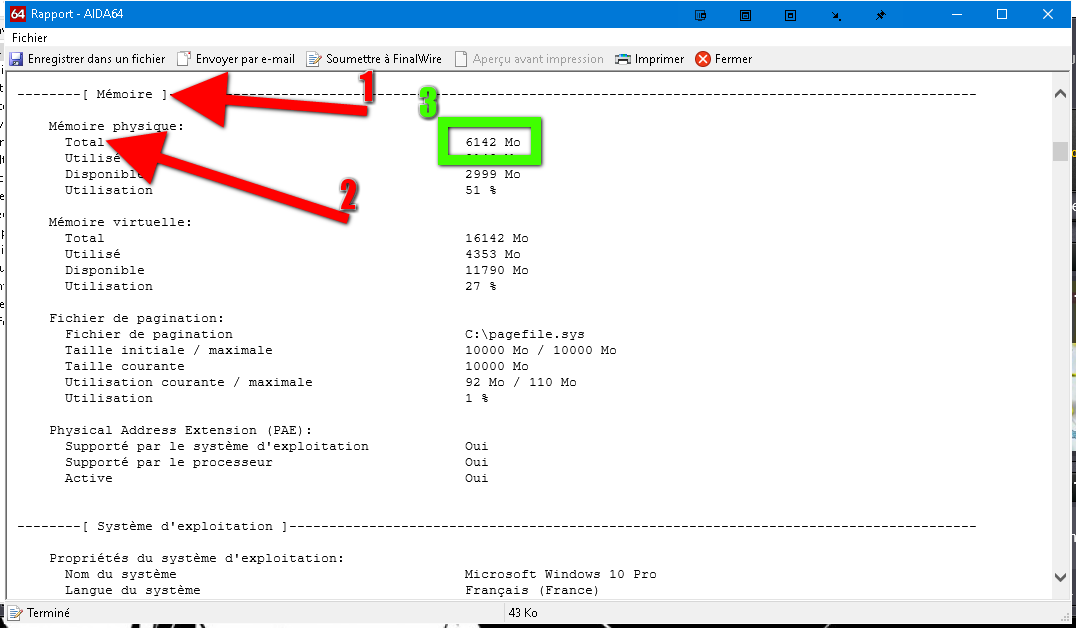
Task: Click the Terminé status bar icon
Action: (x=16, y=612)
